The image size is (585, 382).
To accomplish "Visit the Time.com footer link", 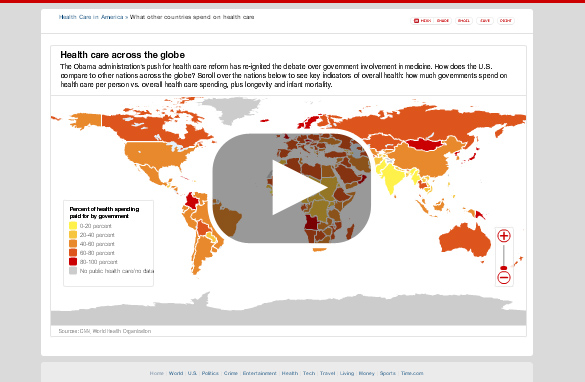I will (x=412, y=373).
